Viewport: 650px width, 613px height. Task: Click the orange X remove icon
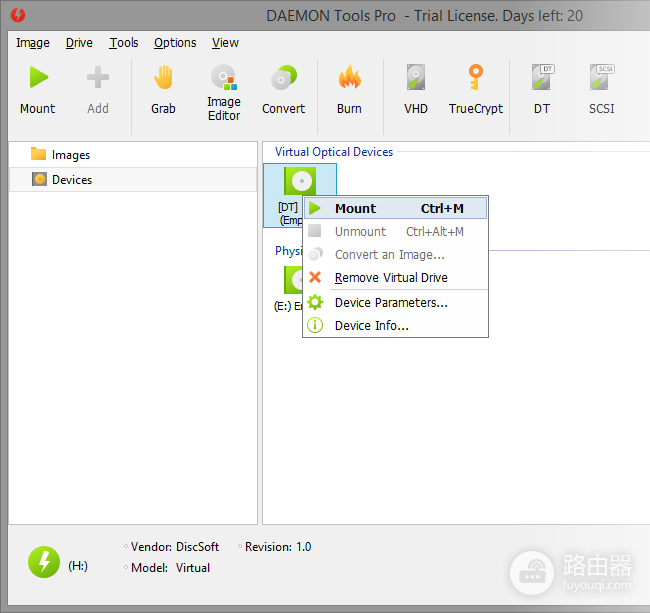click(315, 277)
